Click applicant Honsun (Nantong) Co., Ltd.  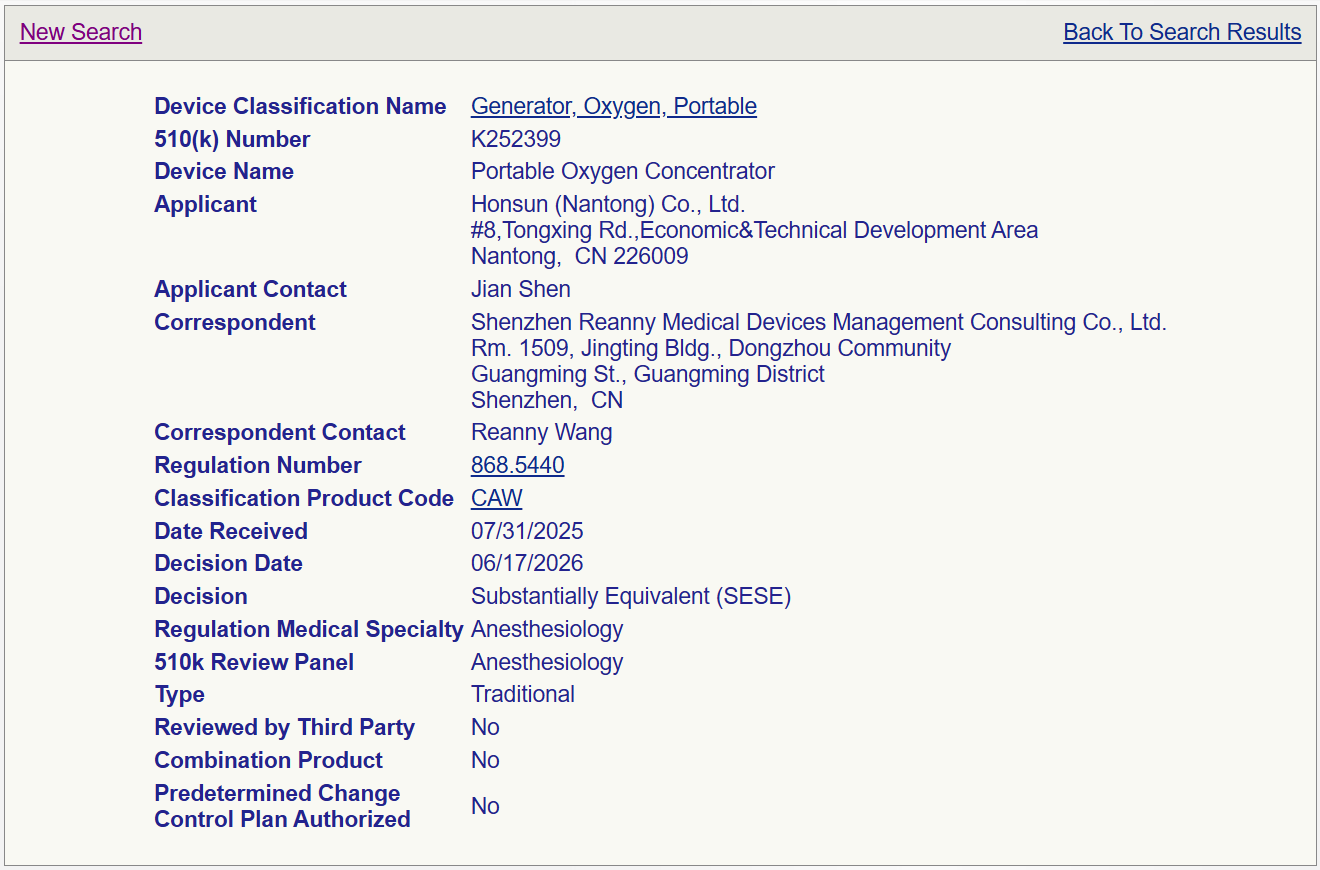tap(608, 204)
